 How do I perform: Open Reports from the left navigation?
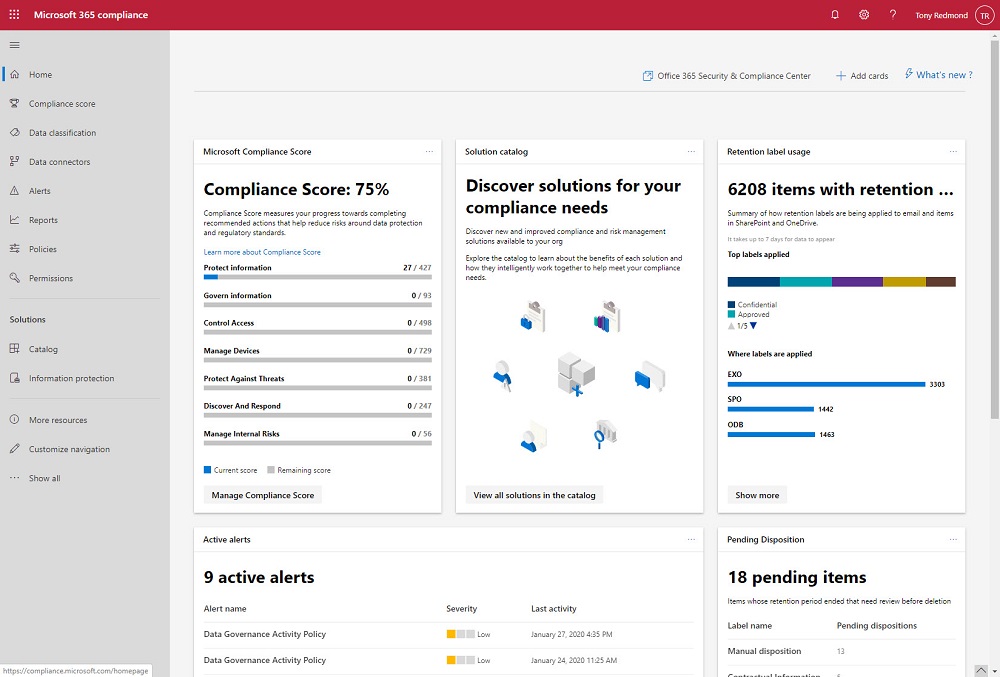coord(43,220)
